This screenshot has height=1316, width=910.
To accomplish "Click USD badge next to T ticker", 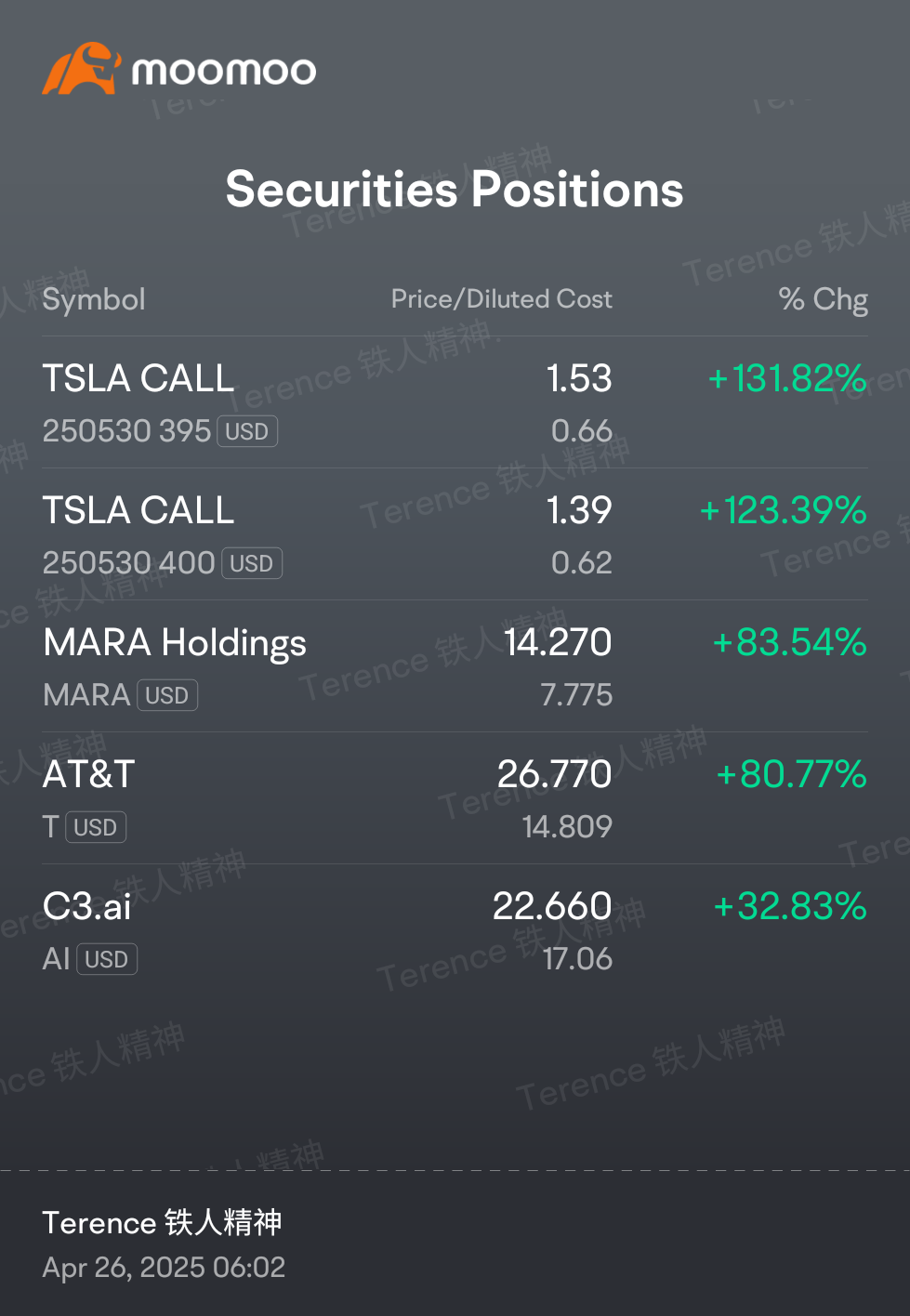I will coord(96,827).
